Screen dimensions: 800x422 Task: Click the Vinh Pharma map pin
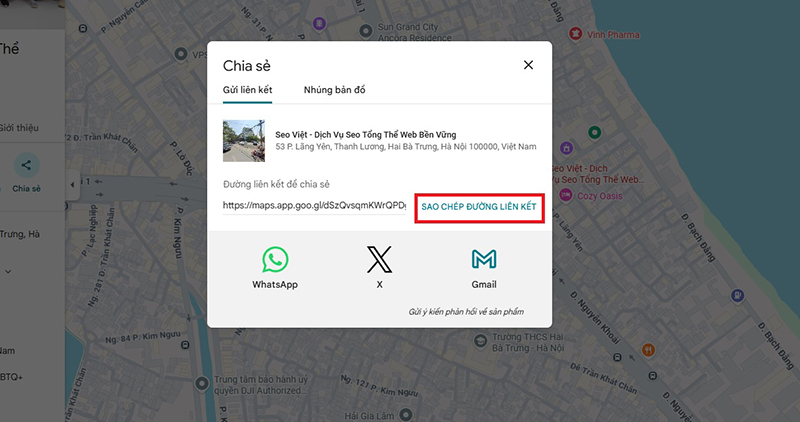tap(576, 34)
